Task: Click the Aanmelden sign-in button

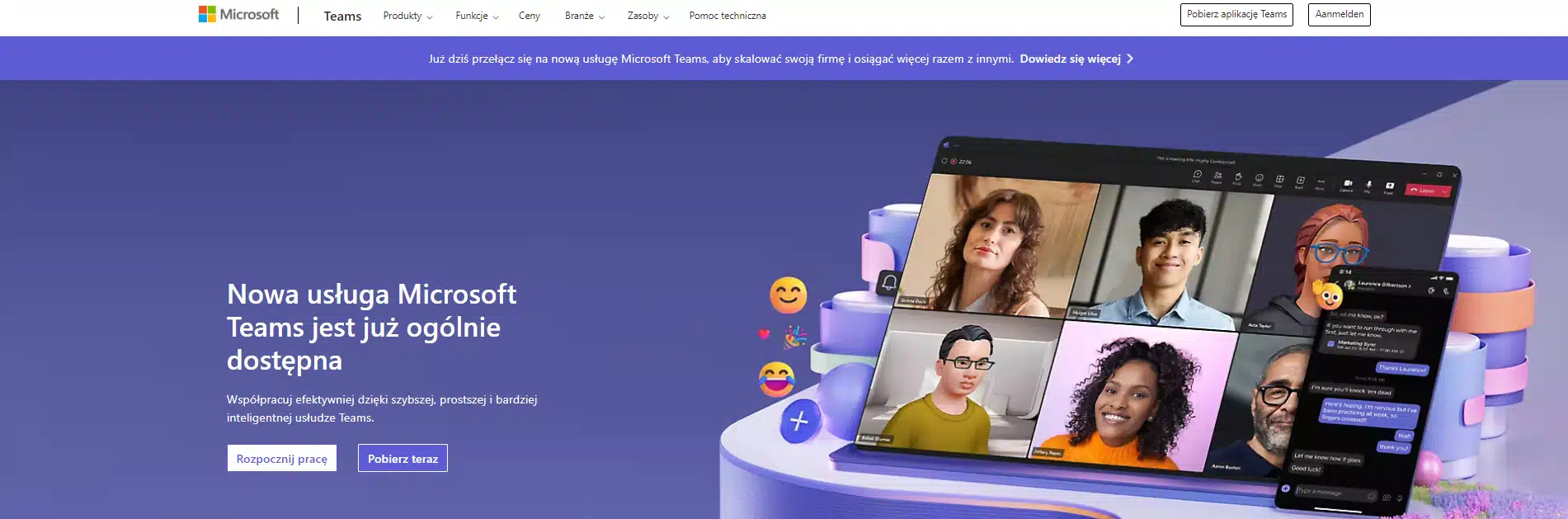Action: [1340, 15]
